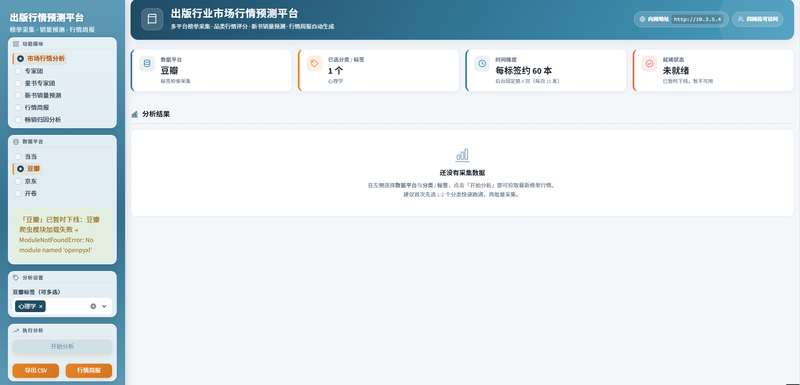Viewport: 800px width, 385px height.
Task: Click the 分析设置 tag icon
Action: [16, 278]
